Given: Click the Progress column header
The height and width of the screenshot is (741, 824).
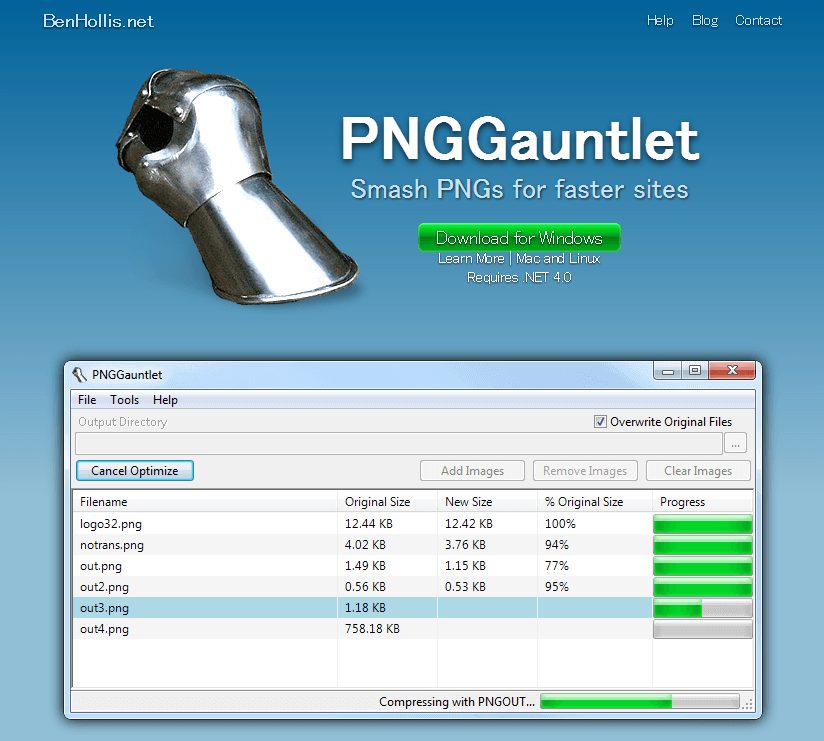Looking at the screenshot, I should coord(703,502).
